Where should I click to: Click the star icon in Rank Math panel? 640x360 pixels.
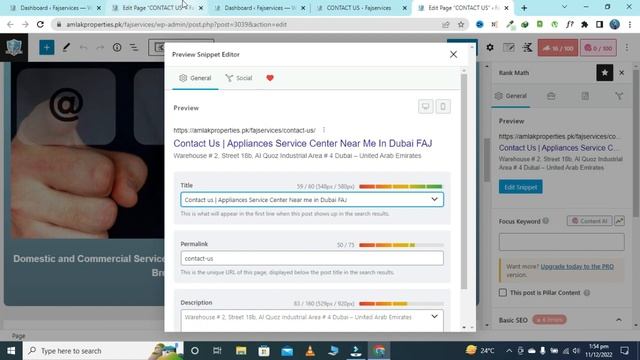click(604, 73)
